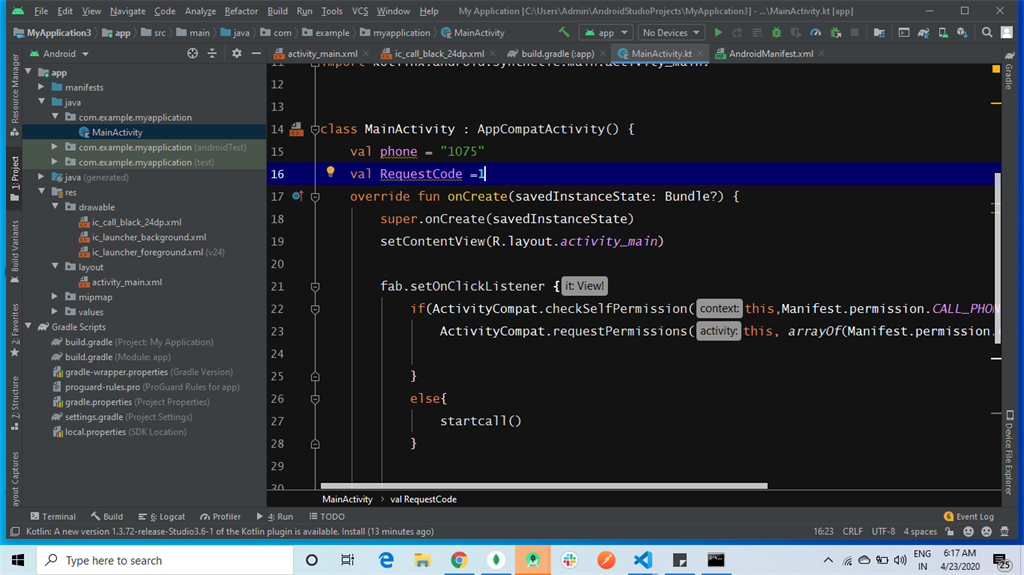The width and height of the screenshot is (1024, 575).
Task: Open project panel settings gear
Action: point(236,54)
